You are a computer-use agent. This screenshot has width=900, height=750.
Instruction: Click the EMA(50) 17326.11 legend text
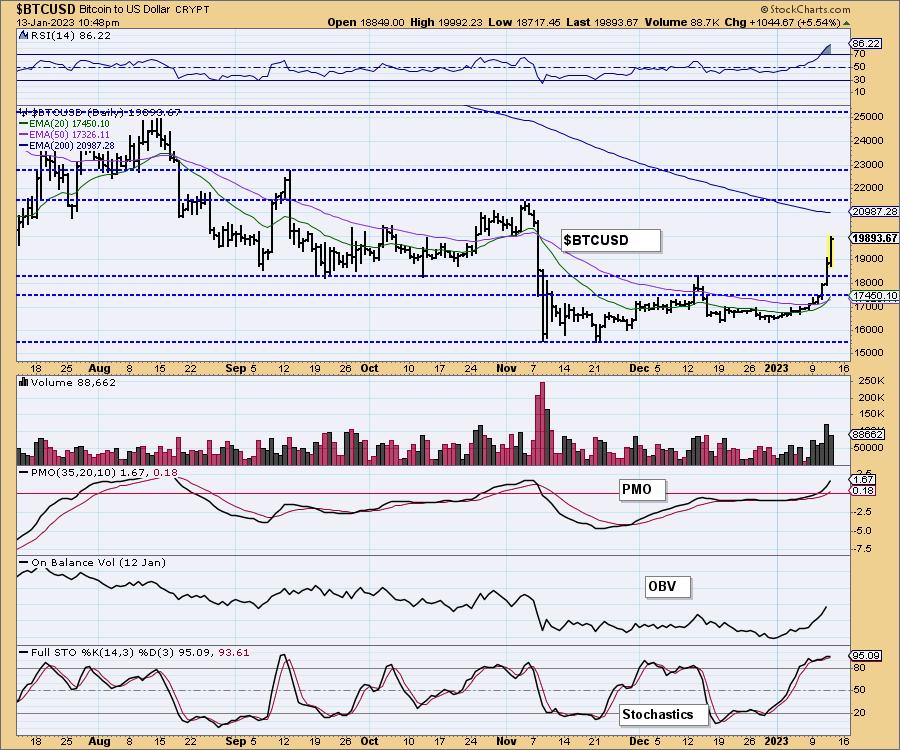point(69,134)
